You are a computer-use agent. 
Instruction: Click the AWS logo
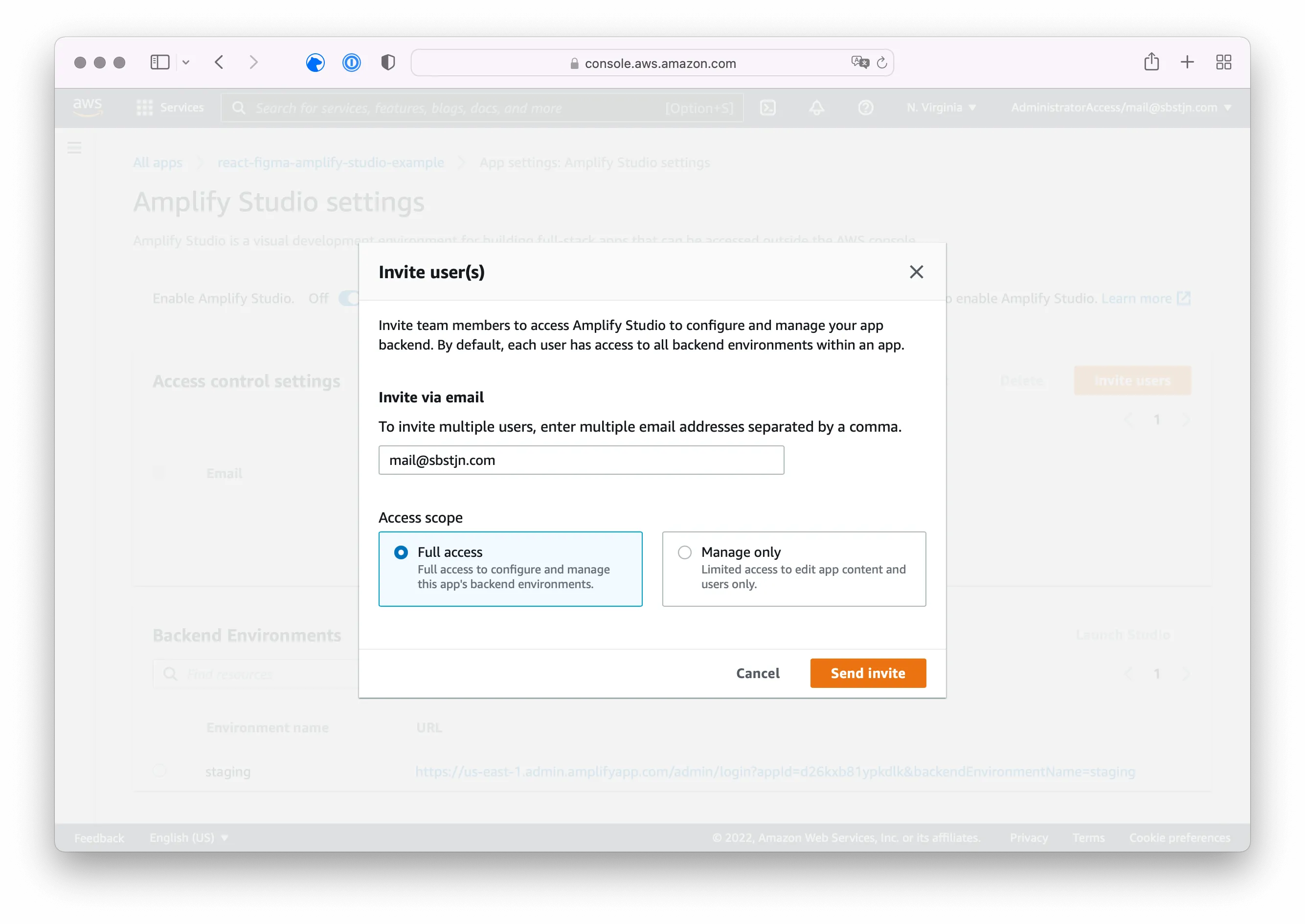(88, 107)
